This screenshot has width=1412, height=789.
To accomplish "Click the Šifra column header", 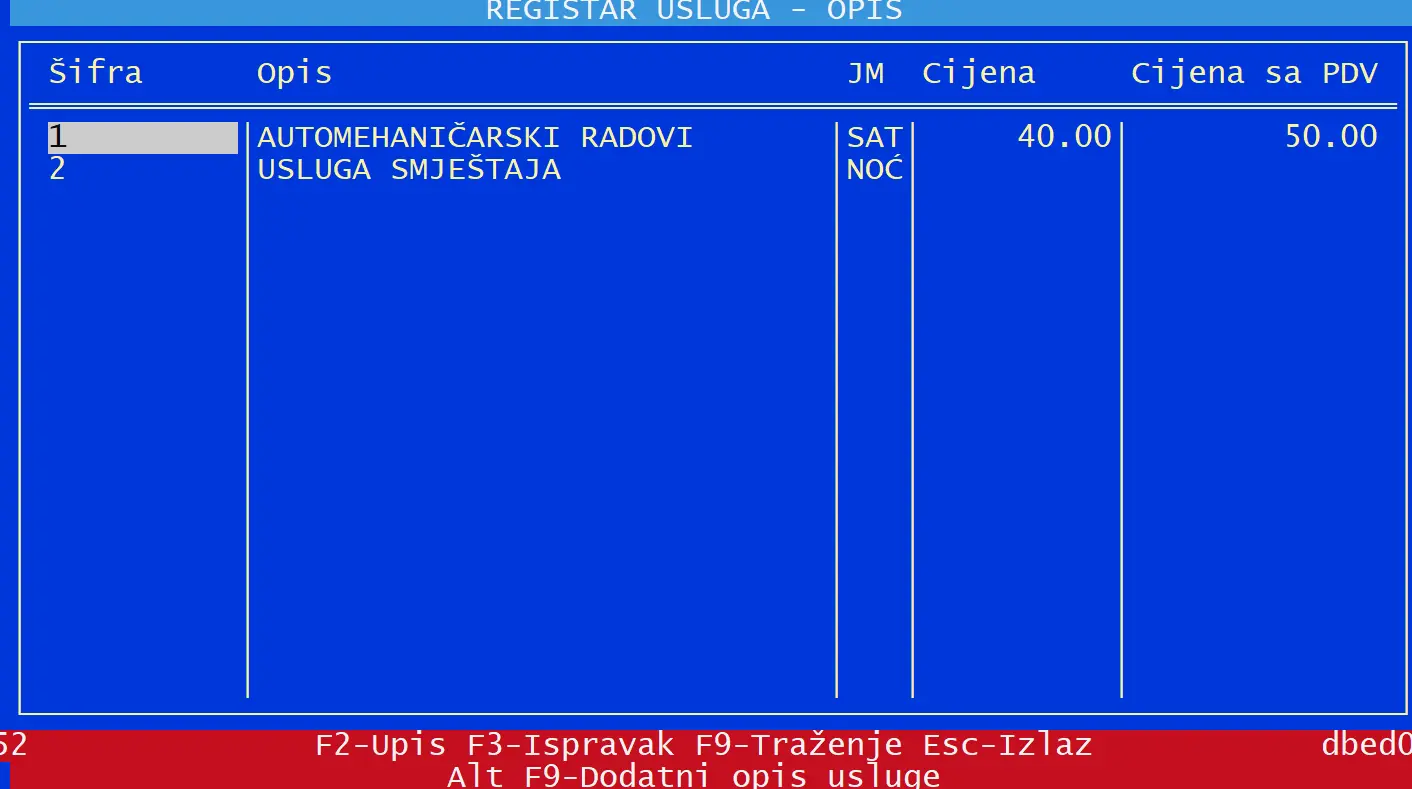I will click(x=96, y=73).
